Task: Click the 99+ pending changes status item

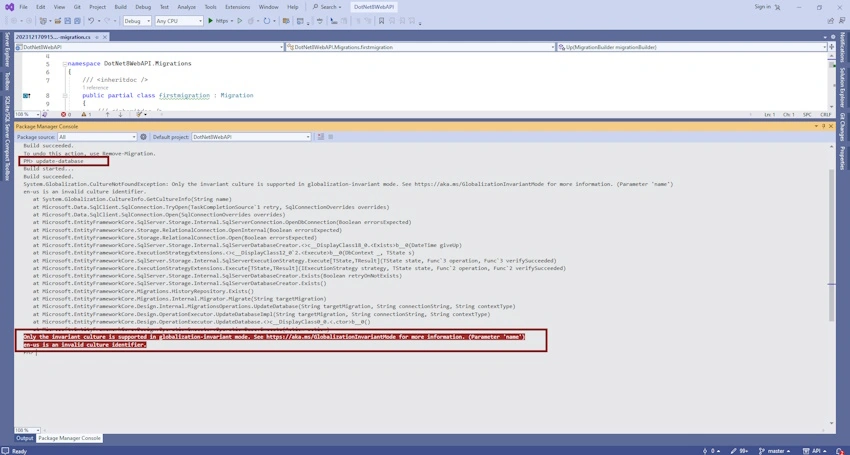Action: (739, 451)
